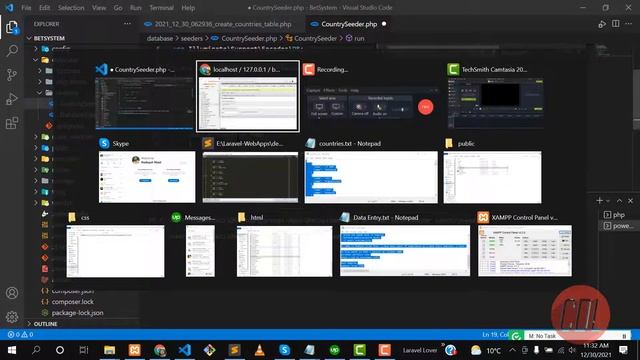Click the VLC cone icon in the taskbar
Viewport: 640px width, 360px height.
[x=260, y=350]
